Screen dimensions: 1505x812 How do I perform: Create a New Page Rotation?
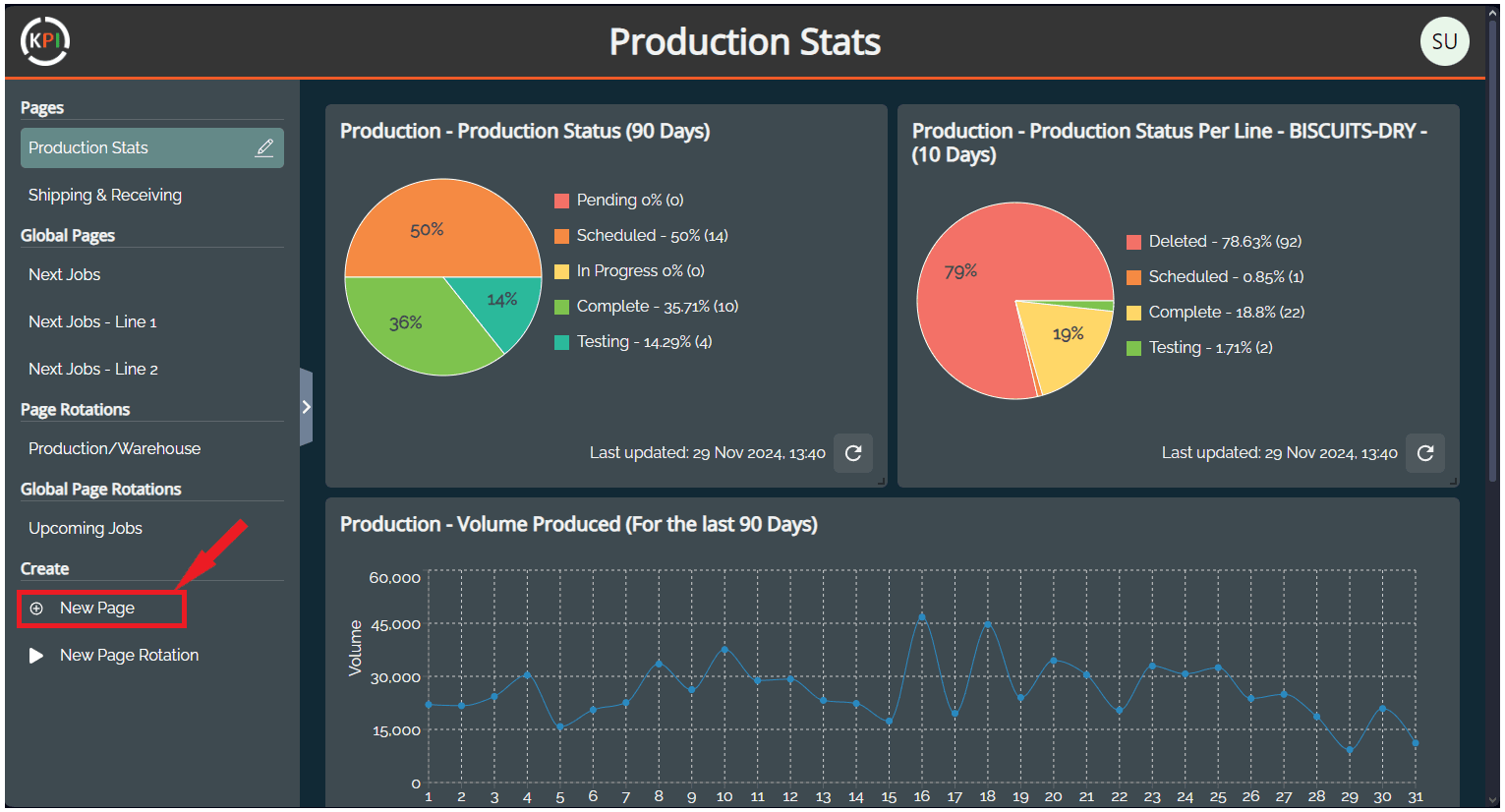[129, 656]
